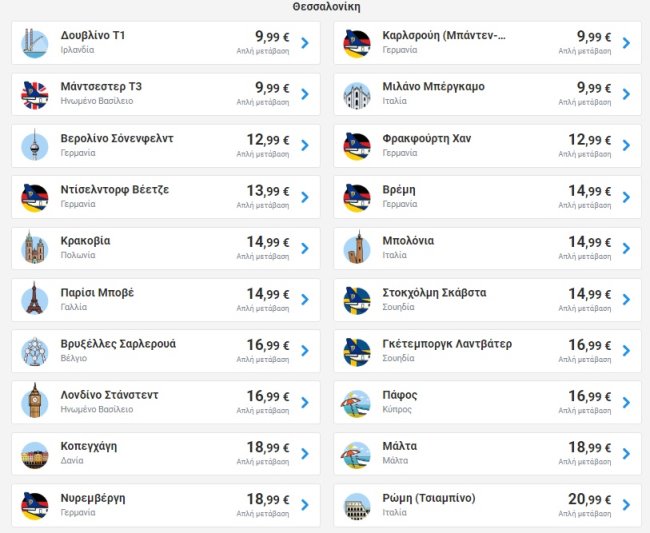Open the Μάλτα chevron arrow
650x533 pixels.
(626, 454)
